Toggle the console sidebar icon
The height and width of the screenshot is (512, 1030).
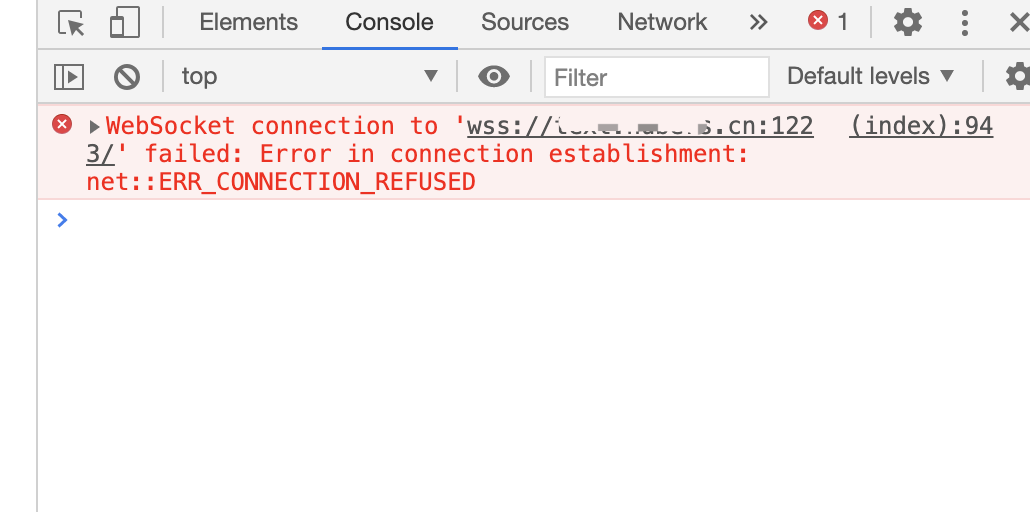point(69,77)
